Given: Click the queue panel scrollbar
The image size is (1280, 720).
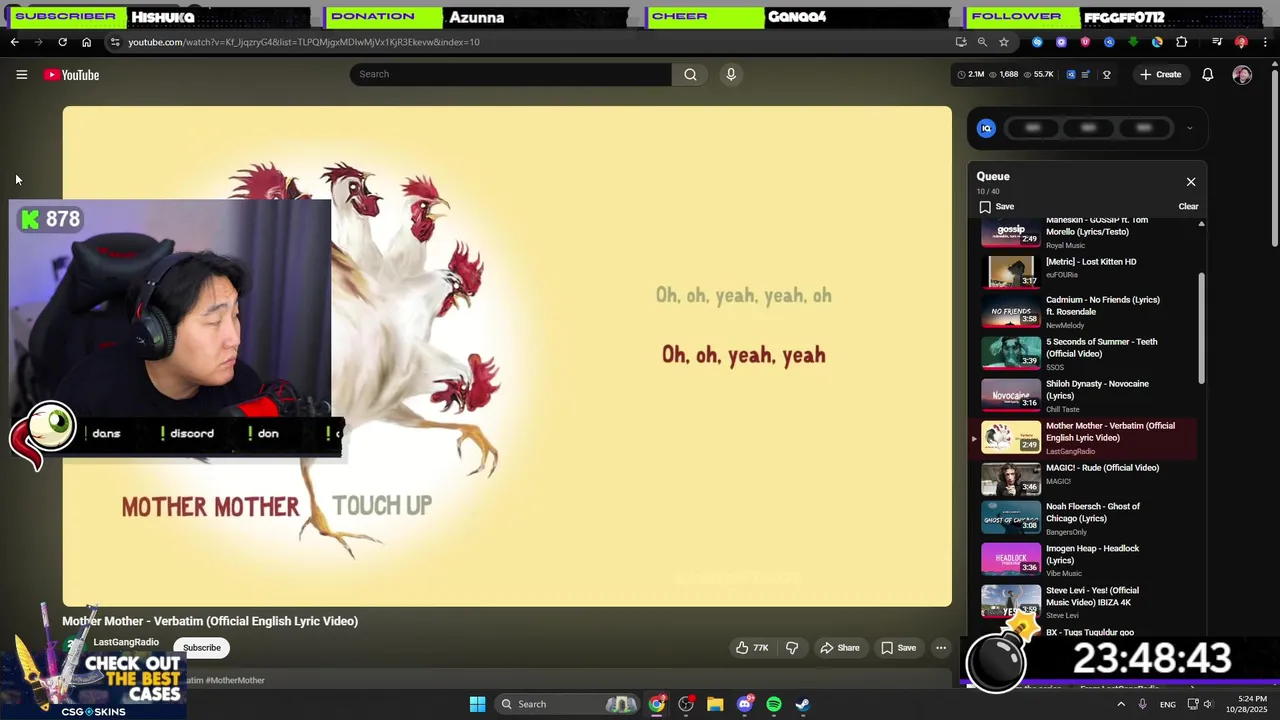Looking at the screenshot, I should click(1202, 326).
